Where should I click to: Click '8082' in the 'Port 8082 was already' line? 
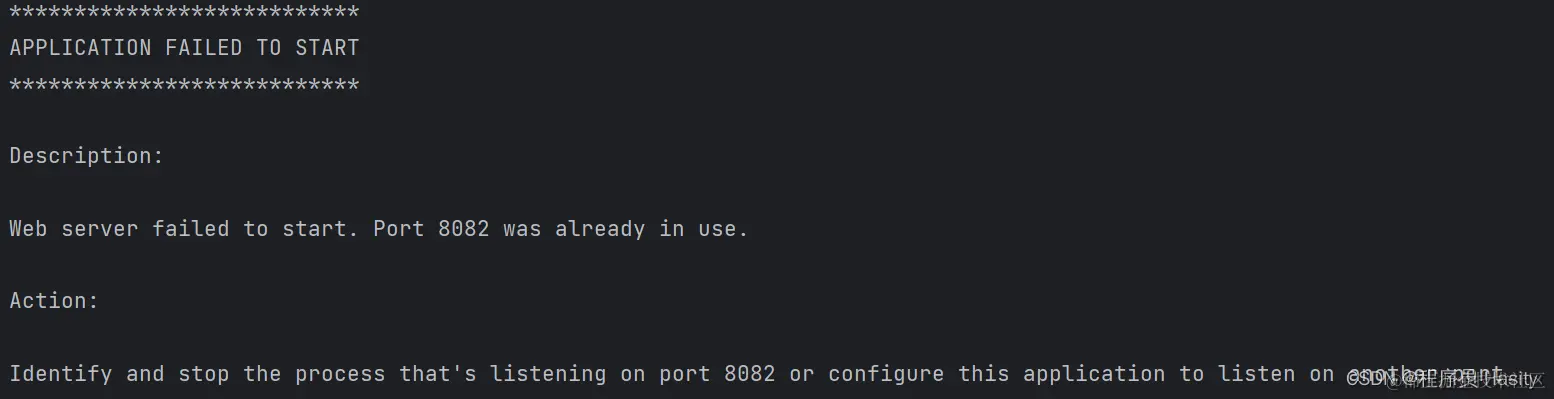click(464, 228)
